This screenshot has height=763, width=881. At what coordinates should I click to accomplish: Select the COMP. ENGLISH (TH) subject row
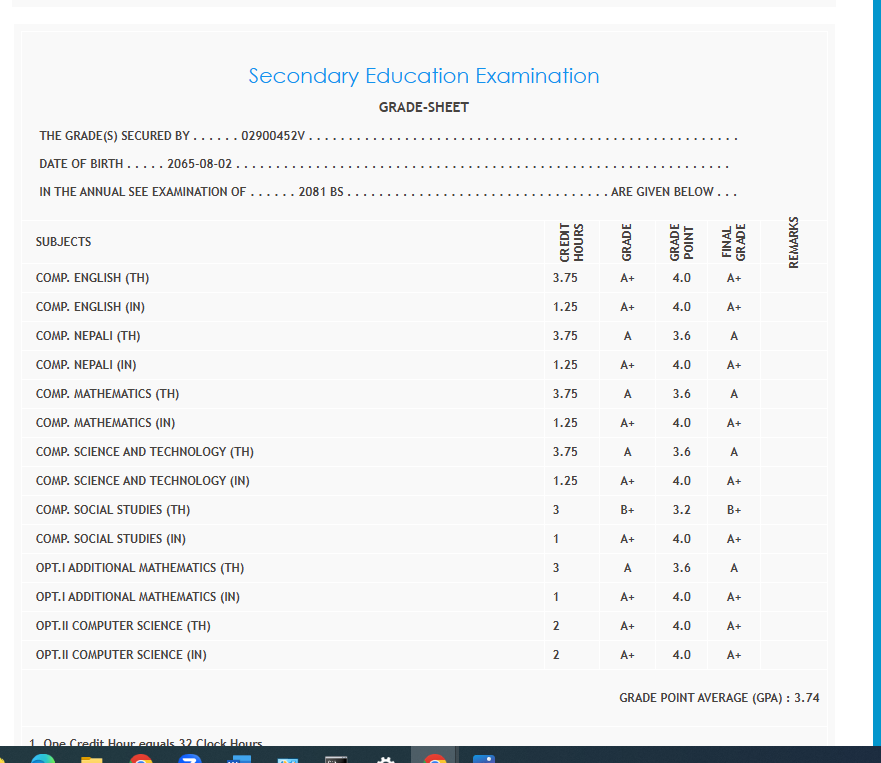(x=92, y=278)
